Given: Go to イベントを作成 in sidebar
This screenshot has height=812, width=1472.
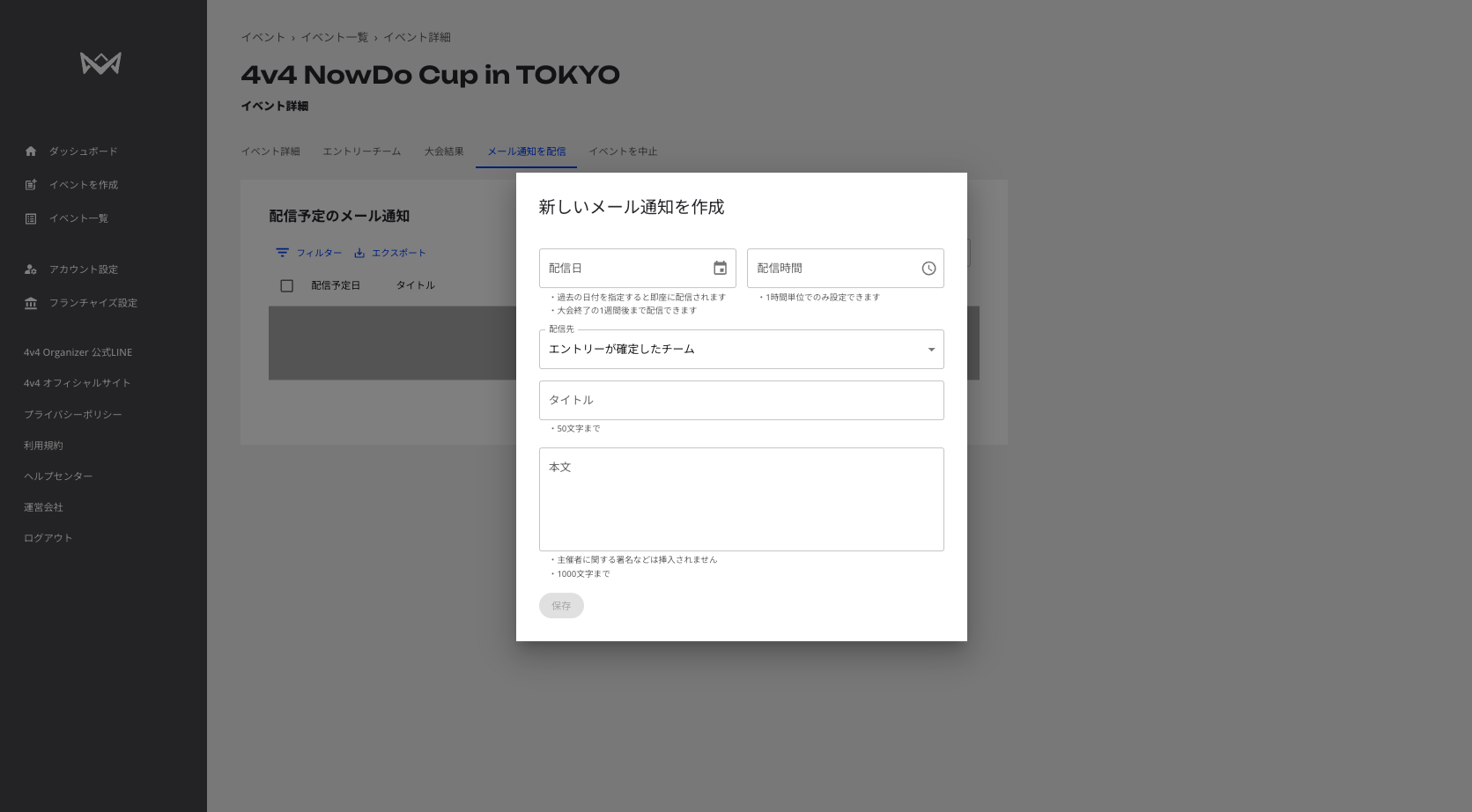Looking at the screenshot, I should [84, 185].
